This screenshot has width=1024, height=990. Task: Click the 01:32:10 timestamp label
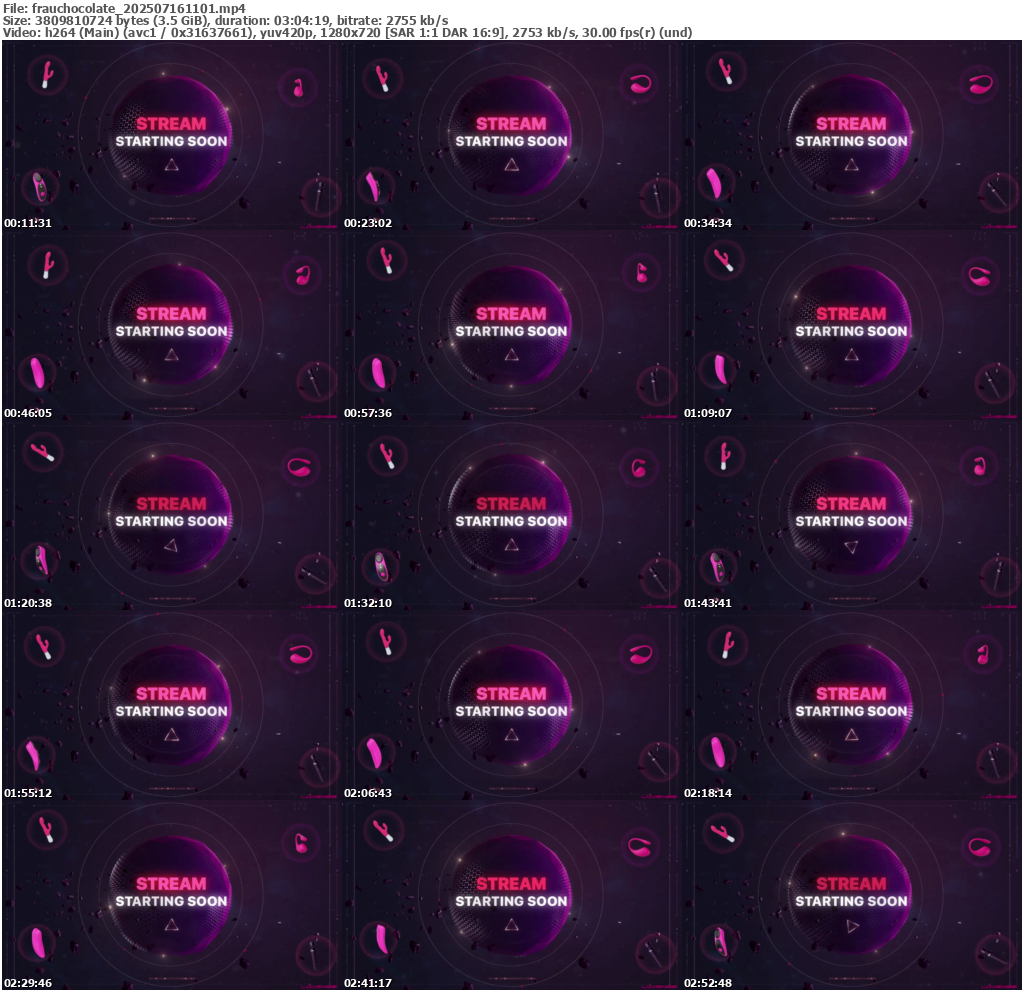[x=368, y=603]
